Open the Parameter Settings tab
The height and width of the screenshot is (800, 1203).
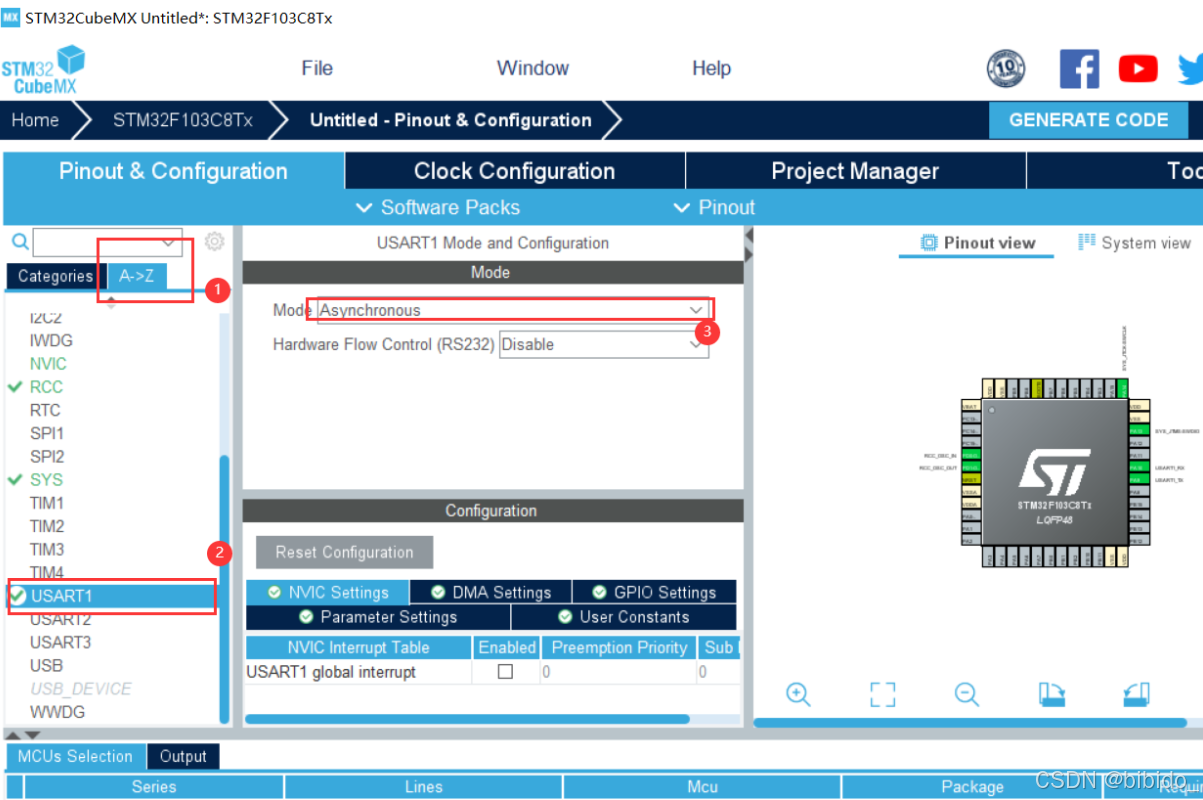[378, 617]
